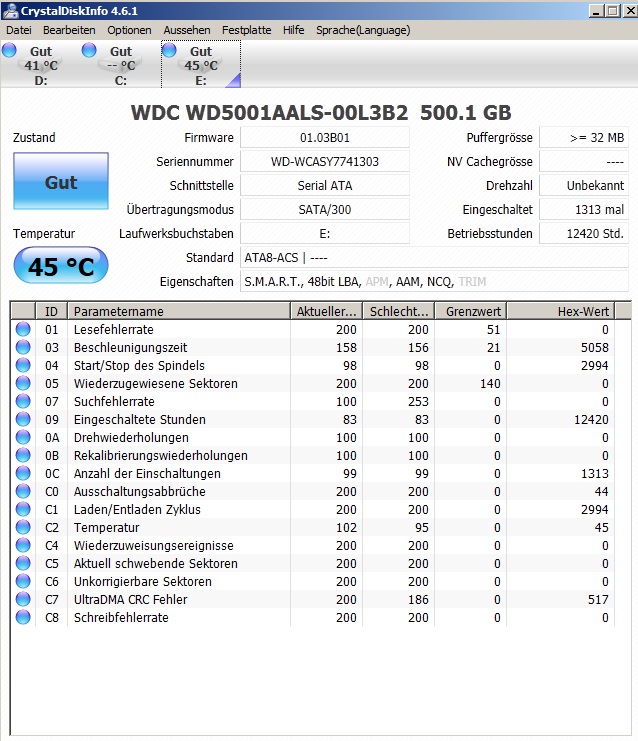Click status orb of Aktuell schwebende Sektoren row
Viewport: 638px width, 741px height.
23,563
